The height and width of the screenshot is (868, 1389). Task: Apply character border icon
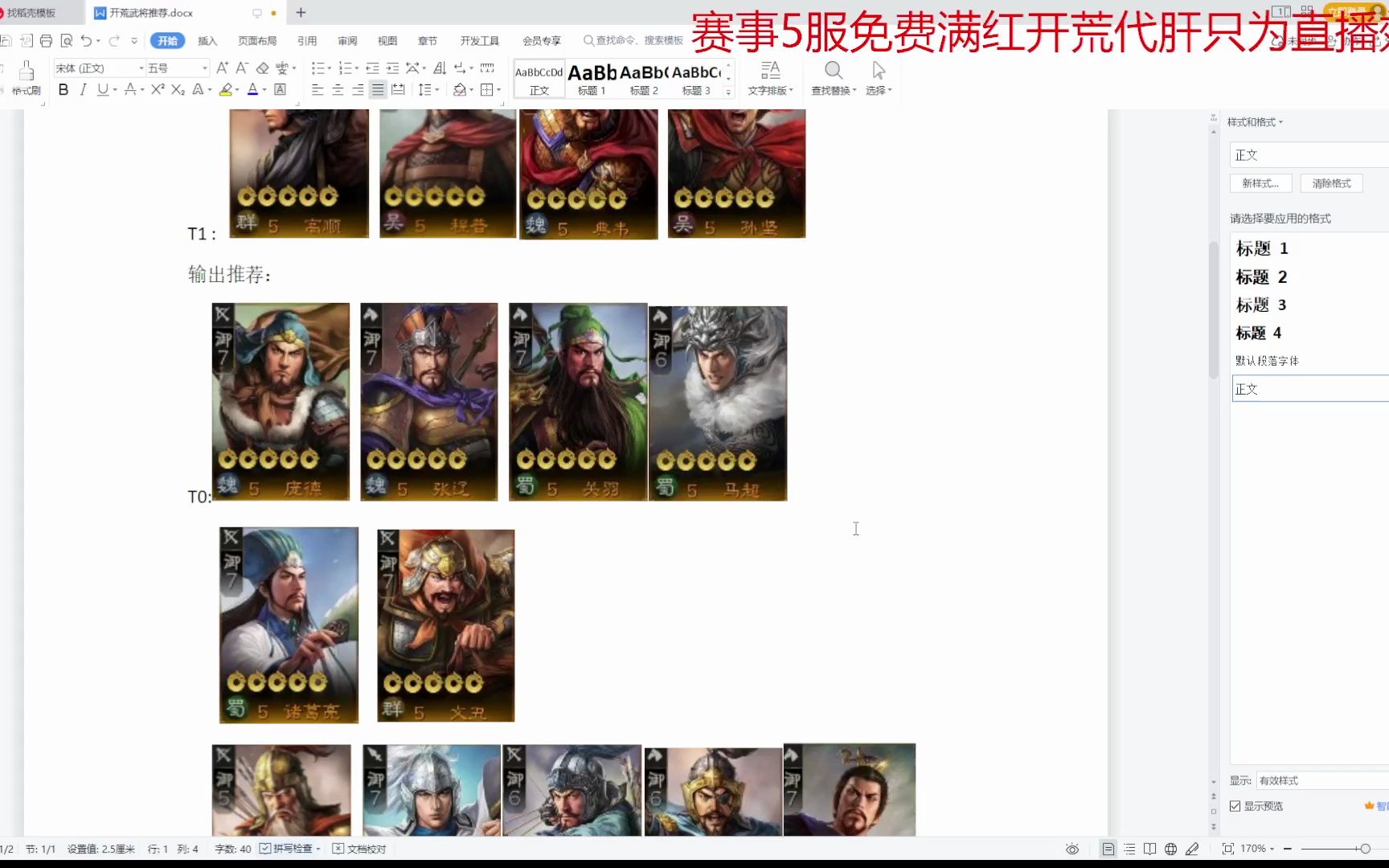tap(281, 90)
